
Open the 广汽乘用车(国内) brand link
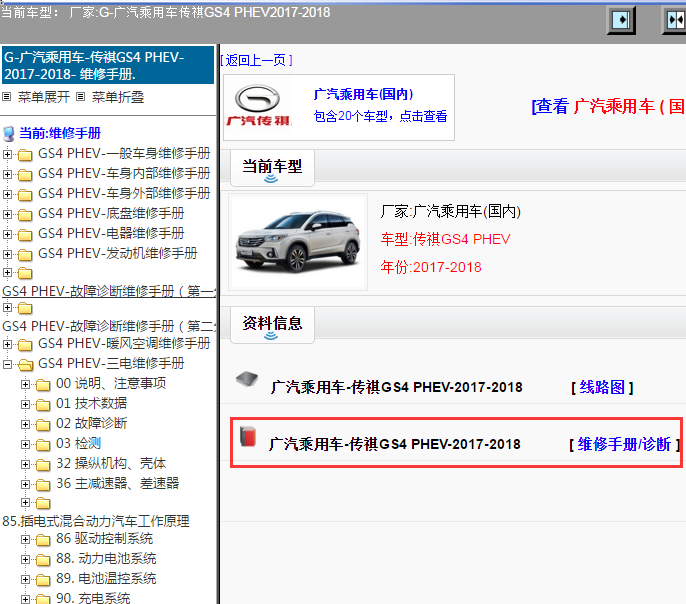363,94
